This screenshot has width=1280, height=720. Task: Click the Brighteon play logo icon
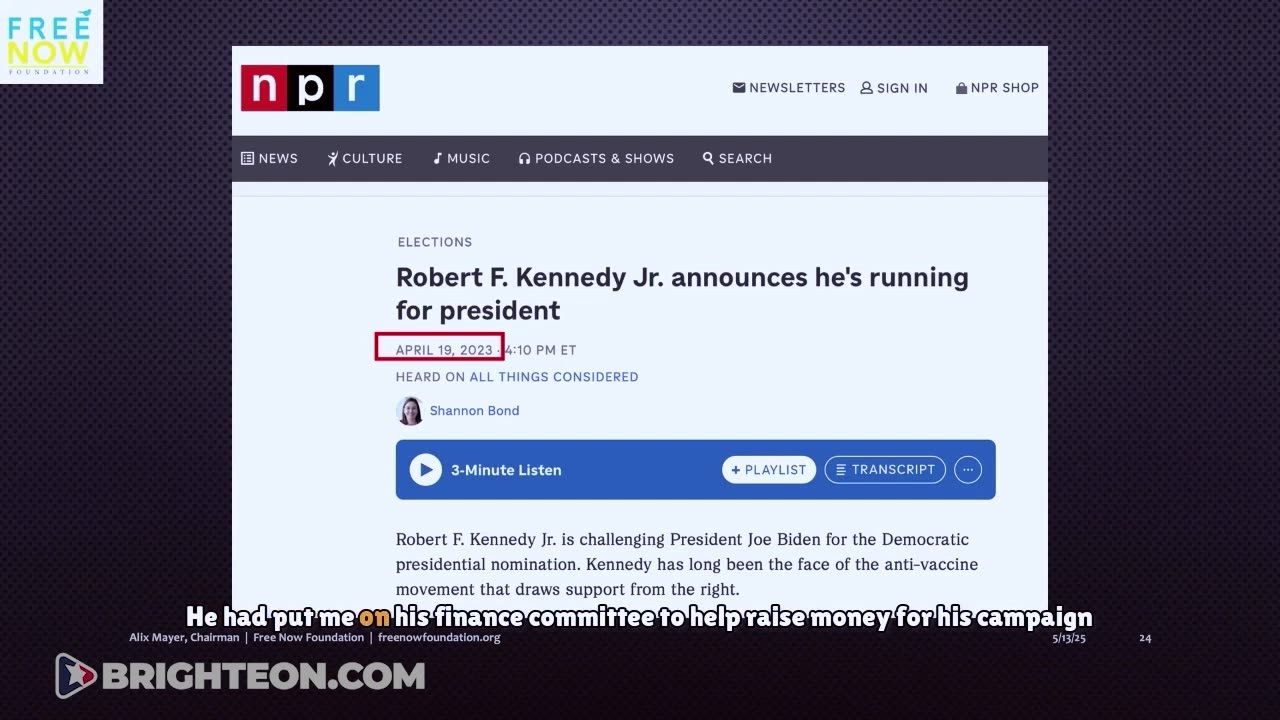click(x=75, y=676)
